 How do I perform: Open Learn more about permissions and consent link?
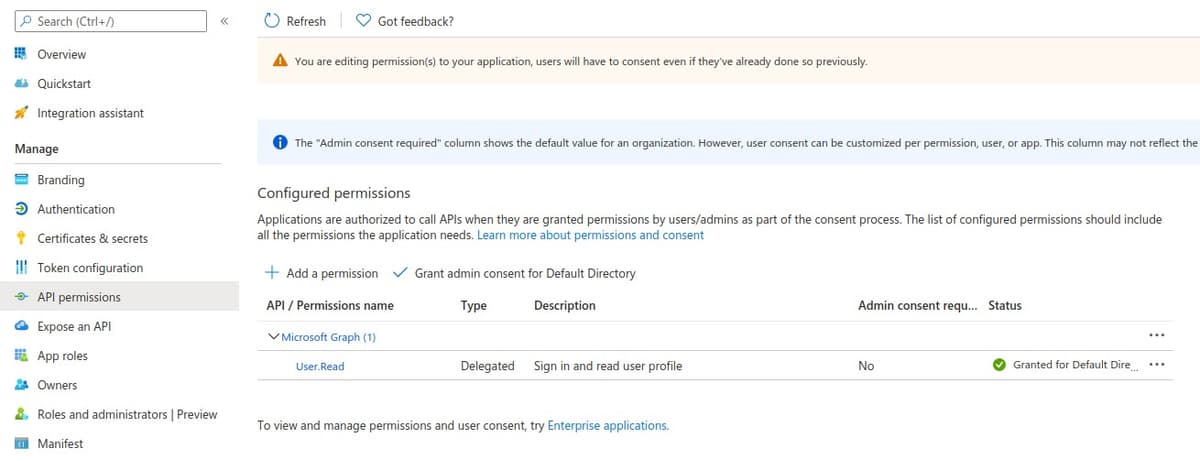(591, 235)
